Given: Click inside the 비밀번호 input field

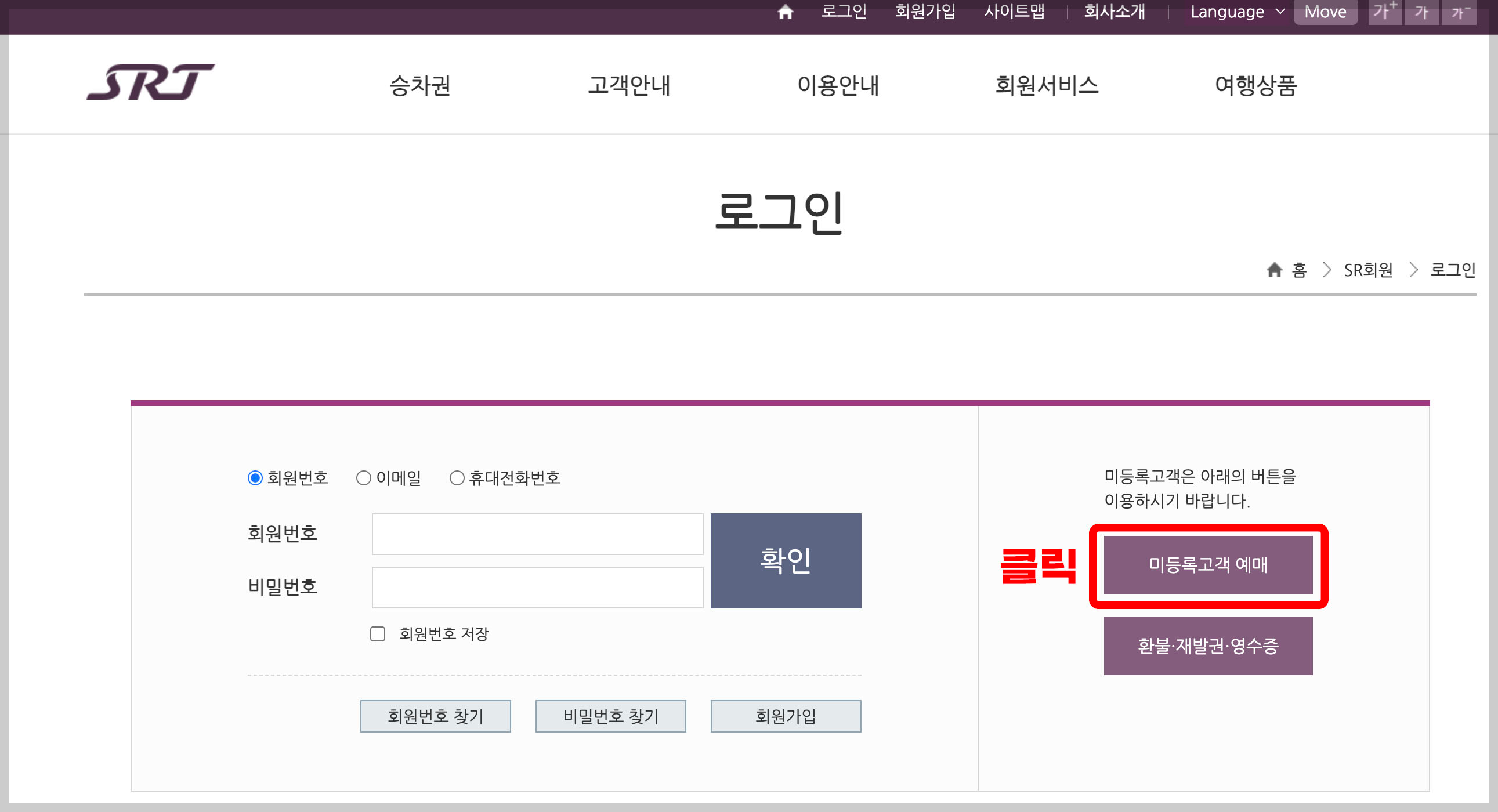Looking at the screenshot, I should 537,587.
